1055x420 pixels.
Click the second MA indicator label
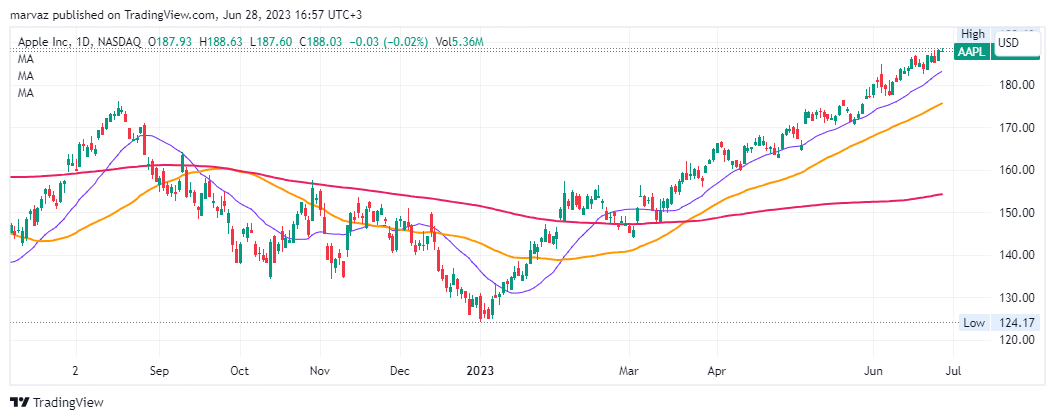(x=25, y=76)
